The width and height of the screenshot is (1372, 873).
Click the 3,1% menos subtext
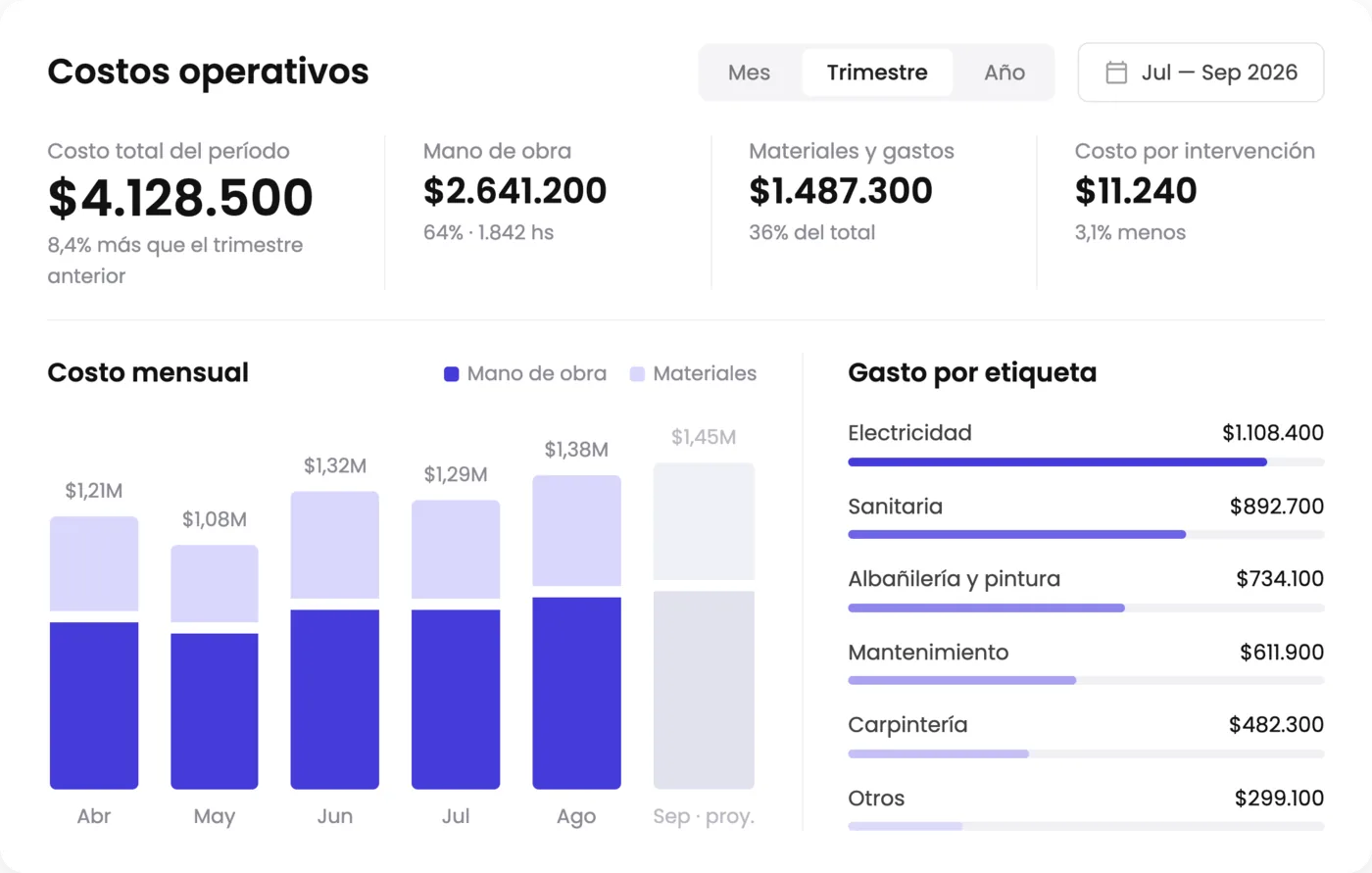tap(1130, 233)
